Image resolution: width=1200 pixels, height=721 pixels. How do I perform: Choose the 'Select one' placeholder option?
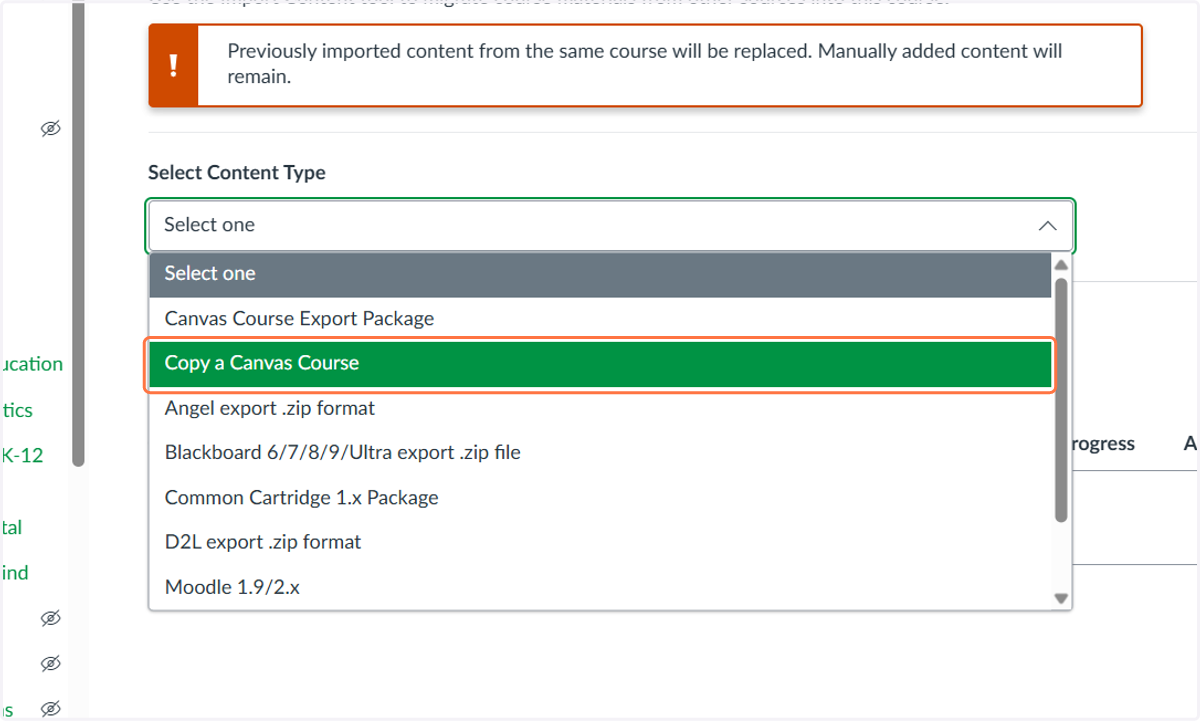coord(600,274)
